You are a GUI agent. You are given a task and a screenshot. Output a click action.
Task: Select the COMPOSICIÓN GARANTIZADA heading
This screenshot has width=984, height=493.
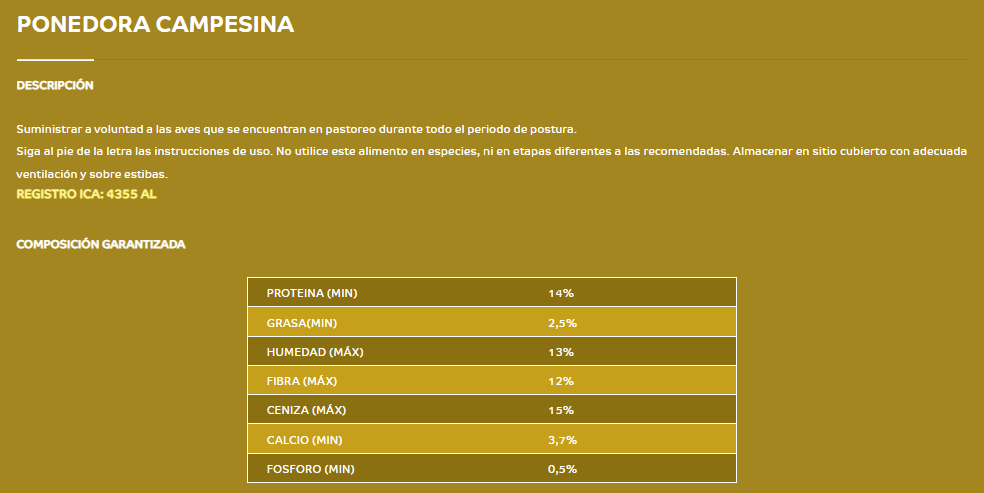(x=100, y=244)
